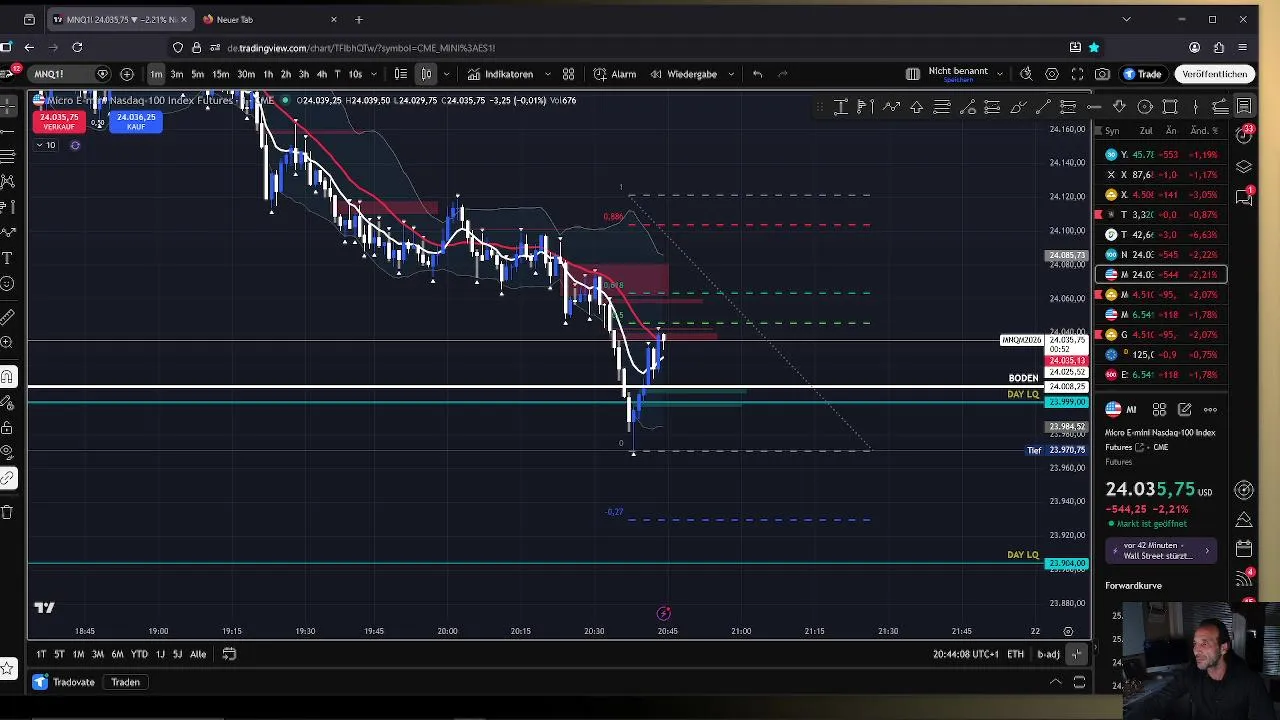Select the text tool (T) in left sidebar
Screen dimensions: 1280x720
coord(7,258)
